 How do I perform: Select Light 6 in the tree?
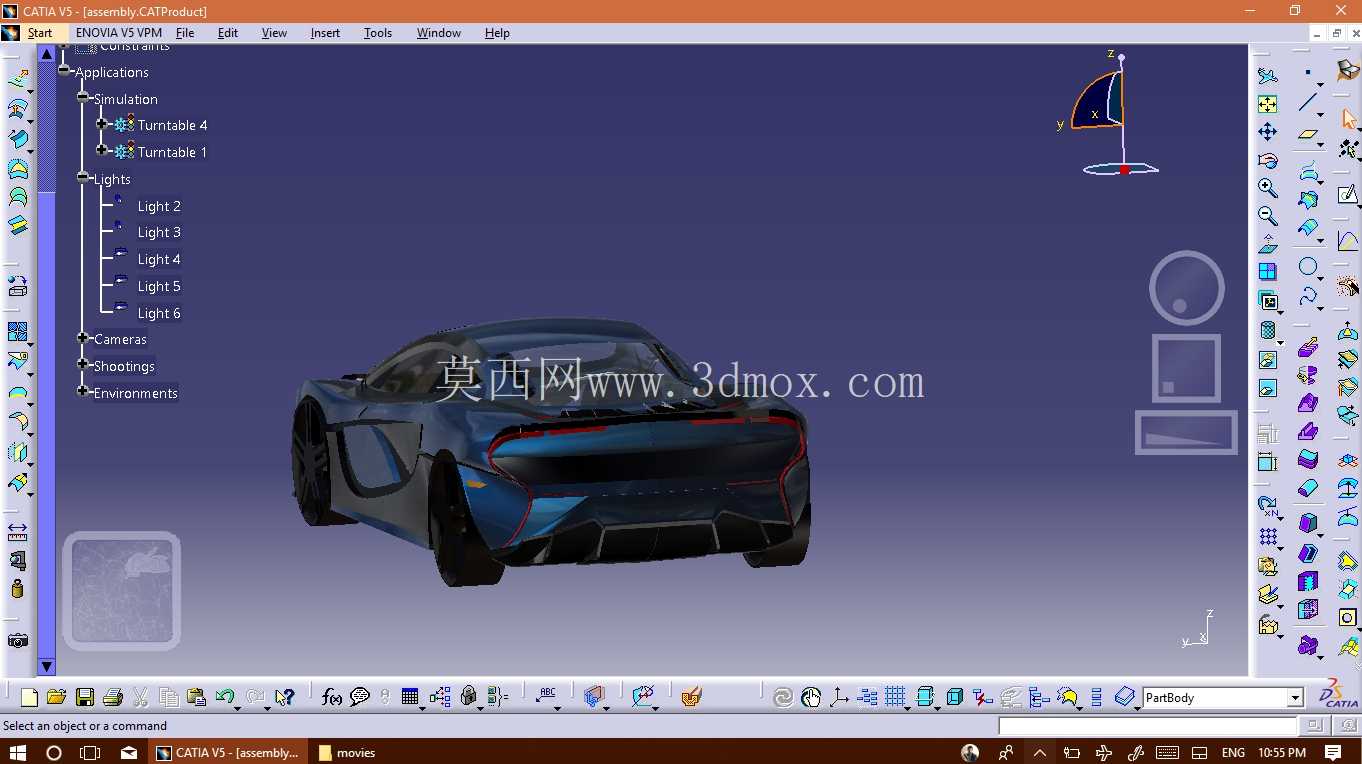pyautogui.click(x=159, y=313)
